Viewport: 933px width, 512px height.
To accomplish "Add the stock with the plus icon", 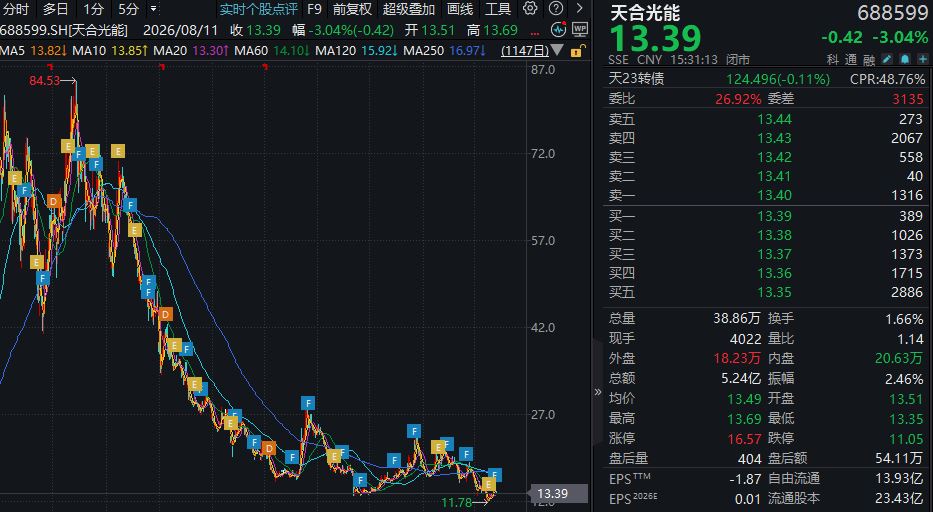I will click(922, 59).
